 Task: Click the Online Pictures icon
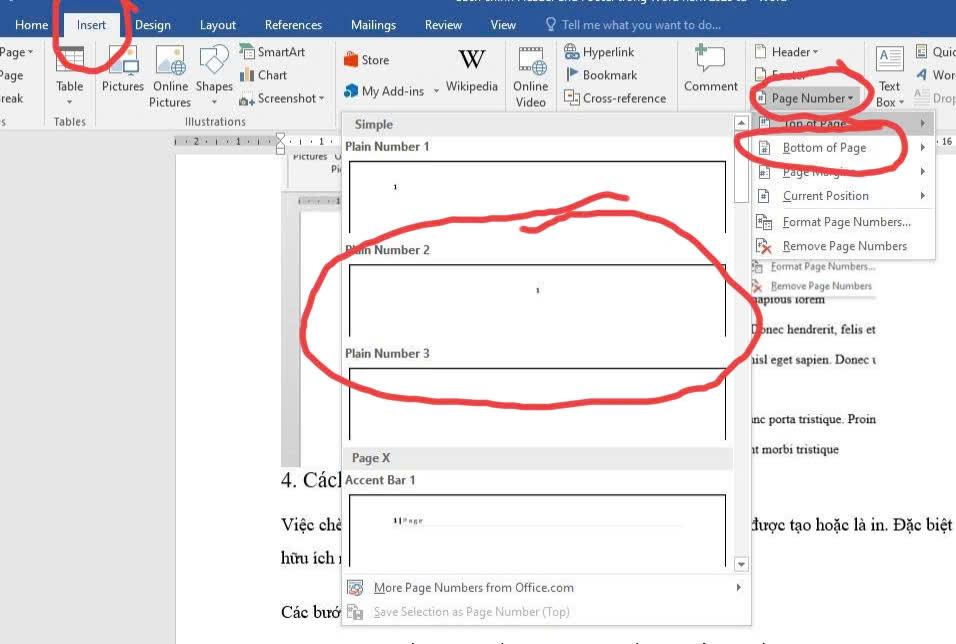point(170,74)
